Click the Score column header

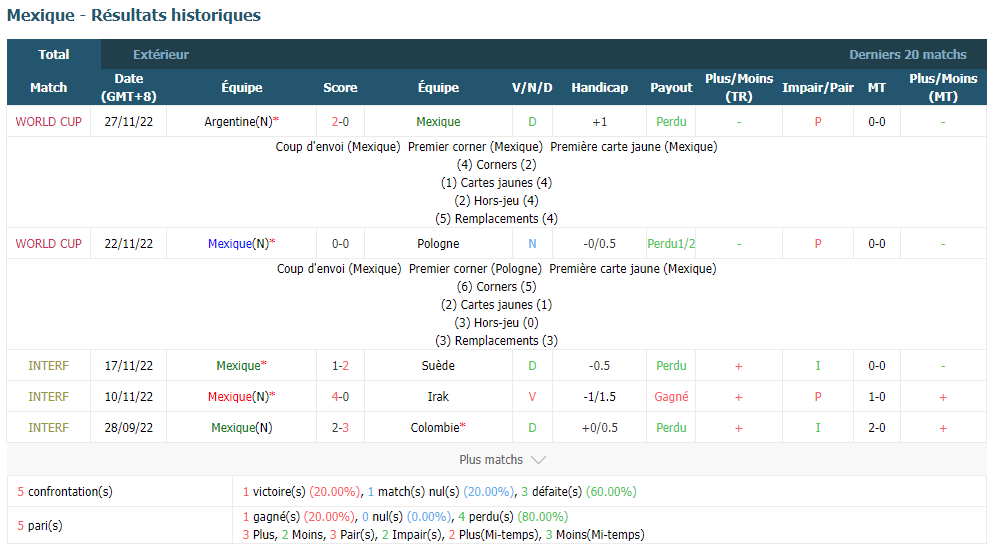[340, 88]
